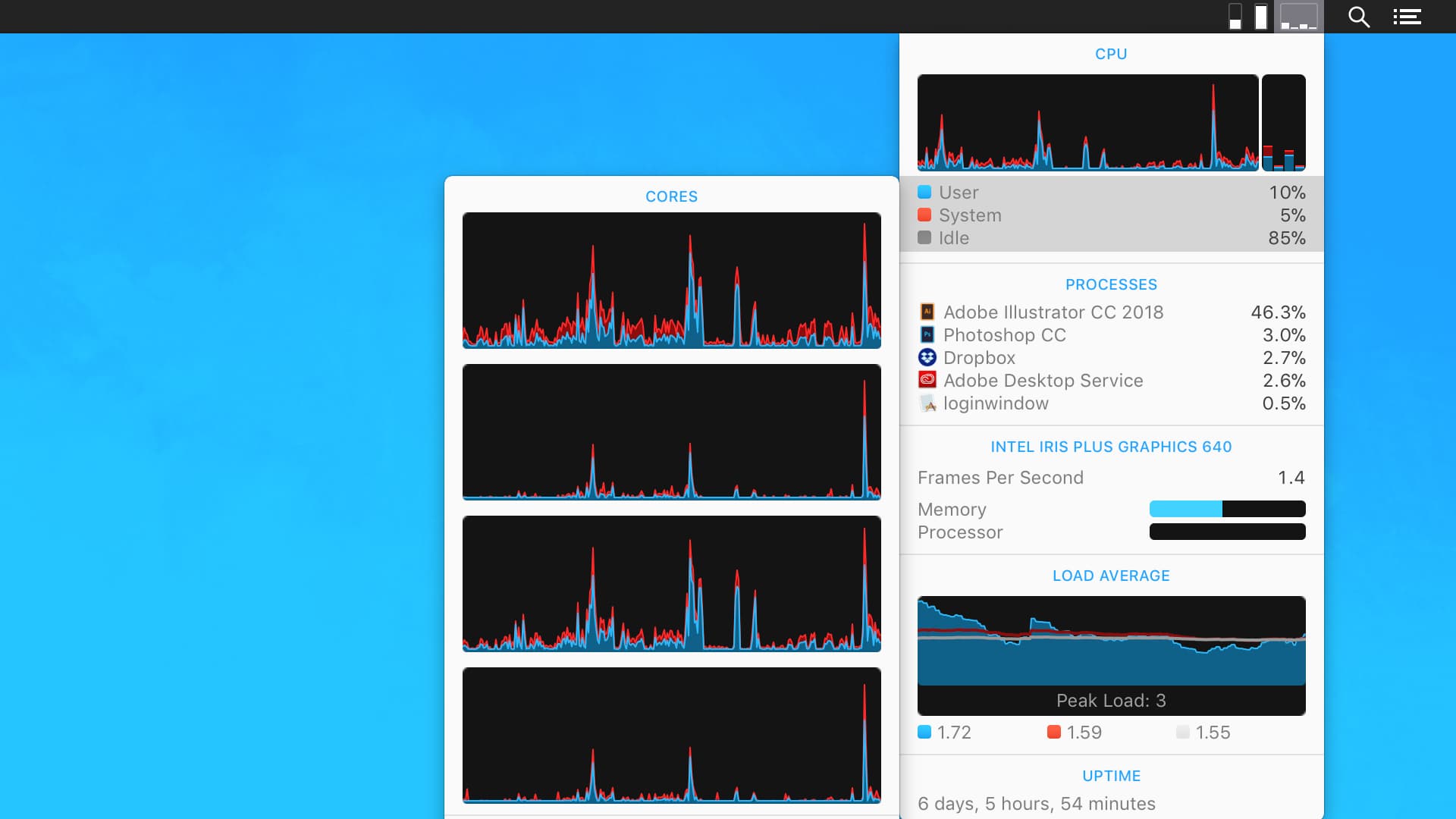
Task: Click the fourth core graph in Cores
Action: pos(671,735)
